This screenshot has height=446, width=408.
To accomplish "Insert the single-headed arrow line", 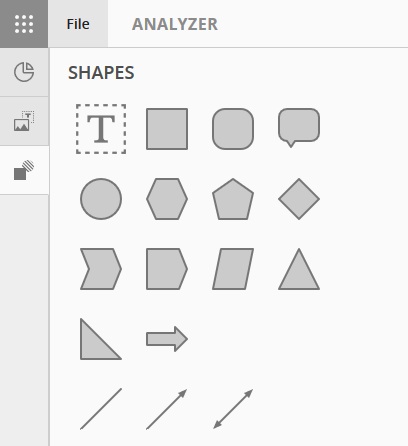I will click(167, 409).
